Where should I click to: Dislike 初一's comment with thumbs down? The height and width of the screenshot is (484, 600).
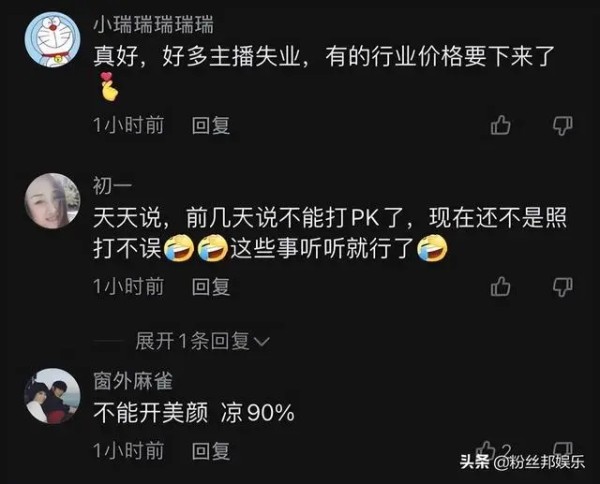pos(563,287)
